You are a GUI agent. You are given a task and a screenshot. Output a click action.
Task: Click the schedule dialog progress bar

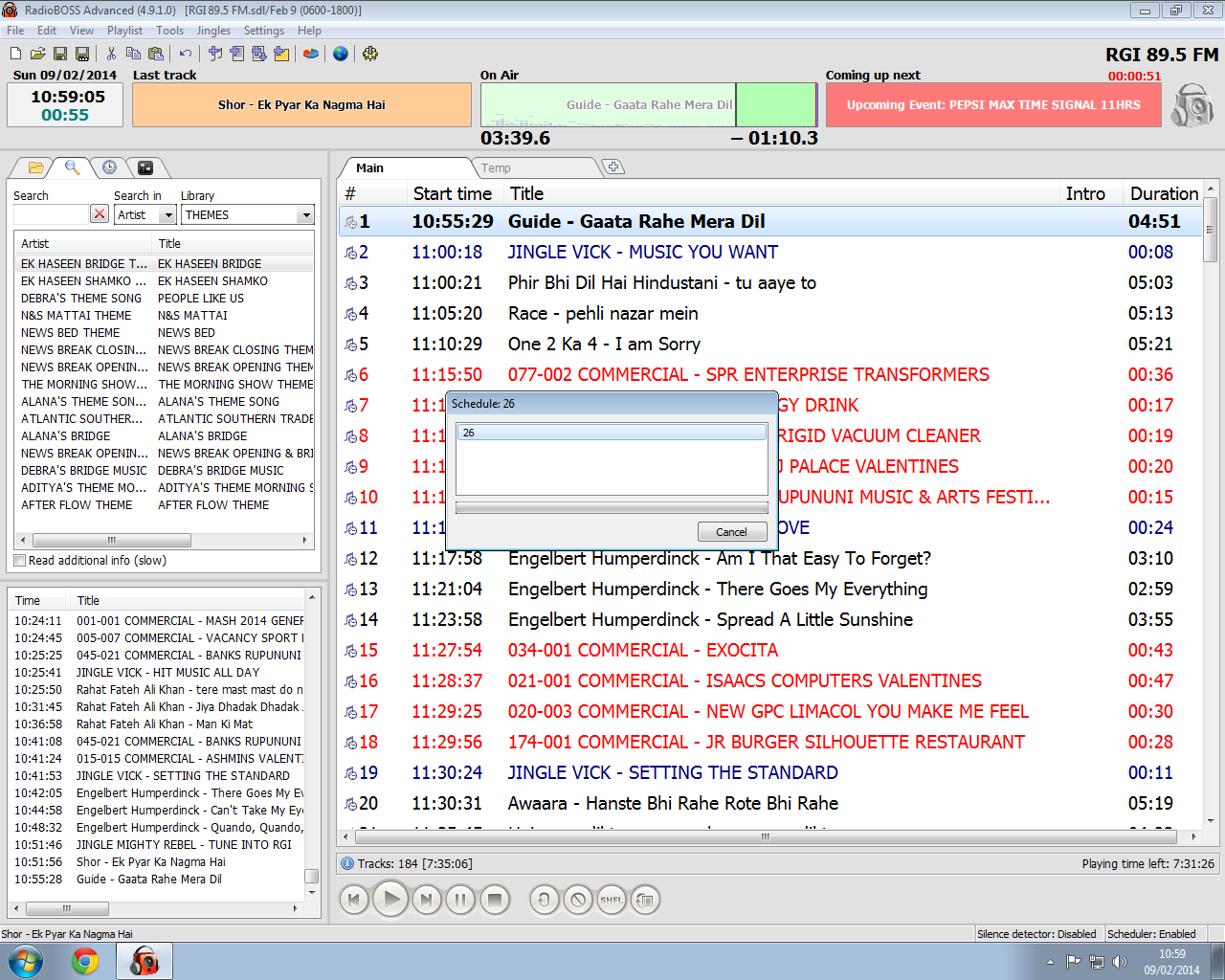[612, 508]
